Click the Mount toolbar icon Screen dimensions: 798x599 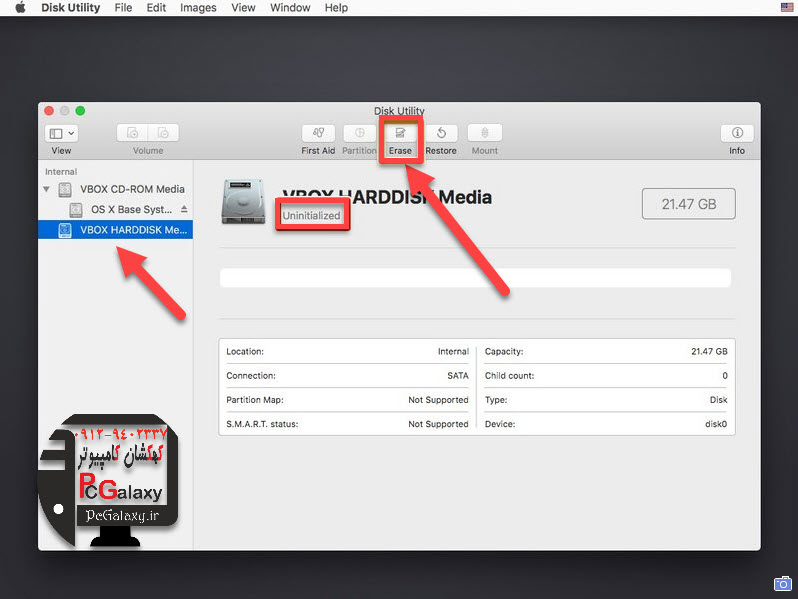[485, 133]
